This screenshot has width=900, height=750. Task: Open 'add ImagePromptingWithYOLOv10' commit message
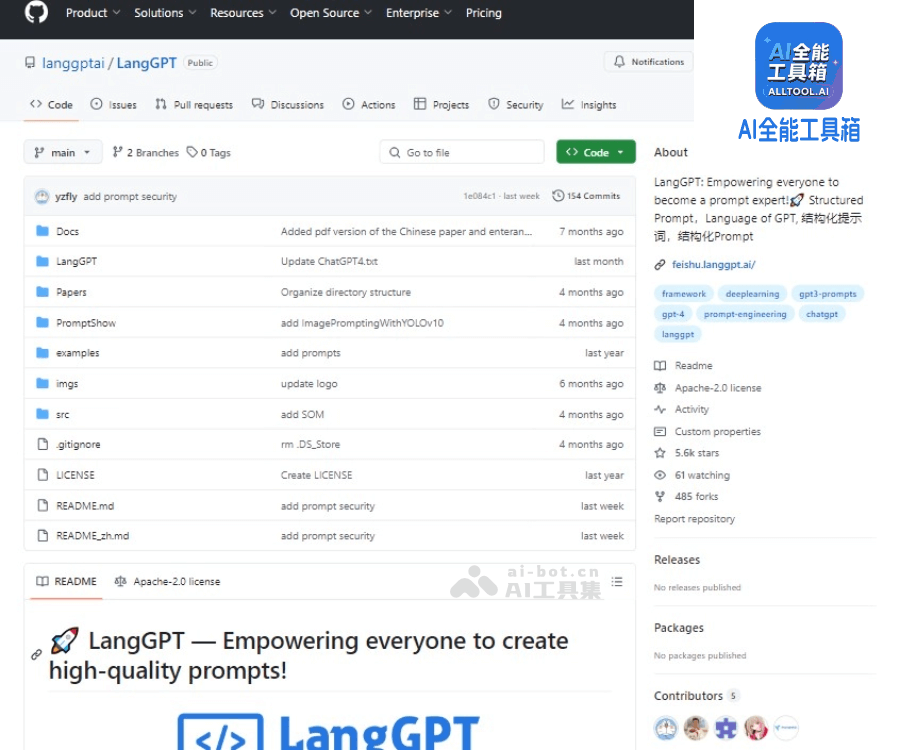[362, 323]
